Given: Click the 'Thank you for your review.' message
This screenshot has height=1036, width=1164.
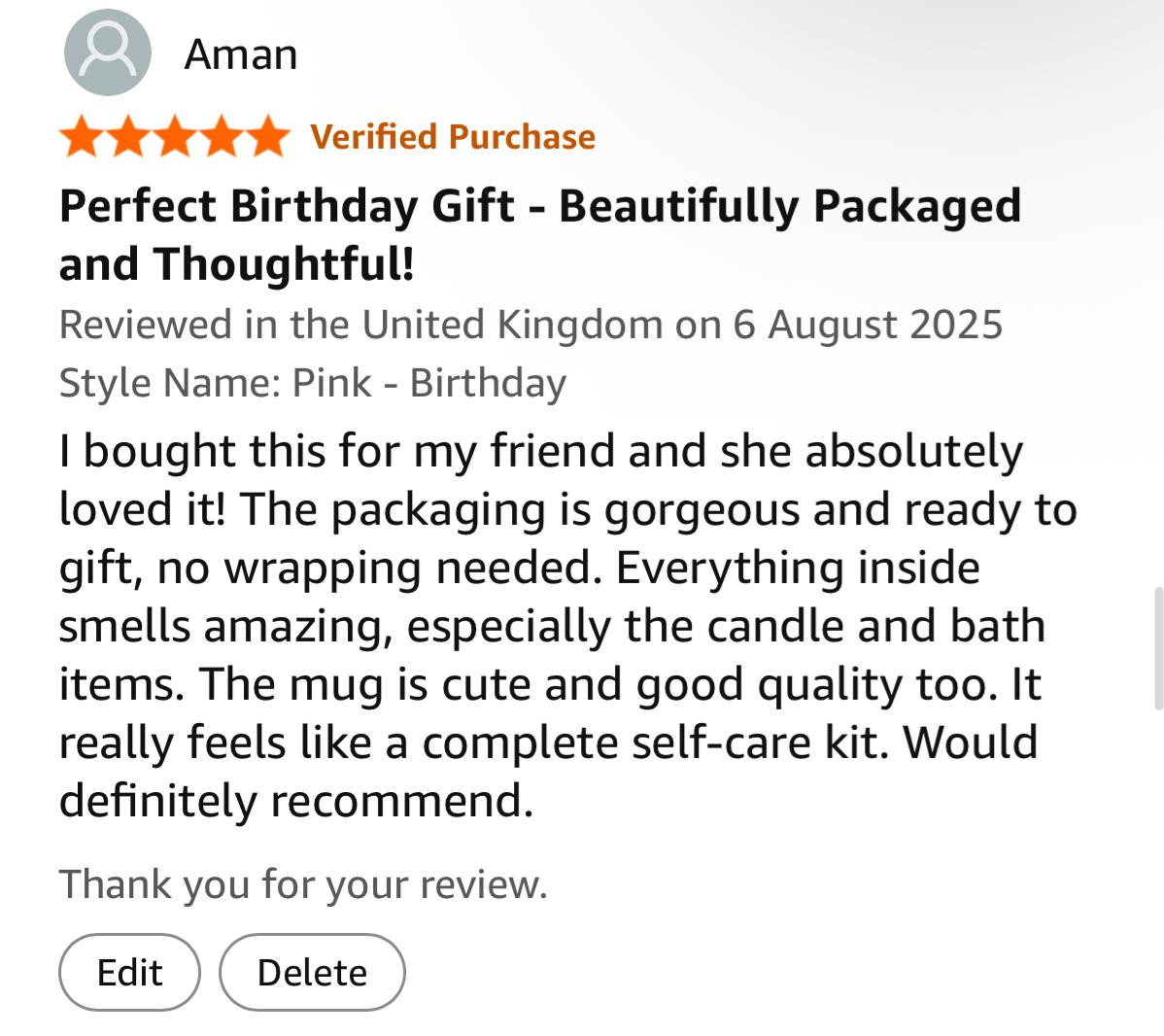Looking at the screenshot, I should [303, 884].
